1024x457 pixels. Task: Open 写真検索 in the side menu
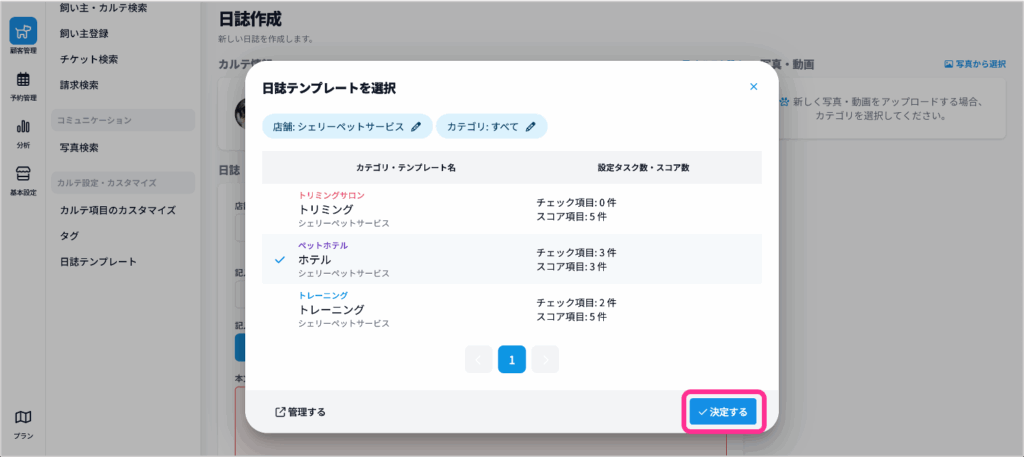point(79,148)
